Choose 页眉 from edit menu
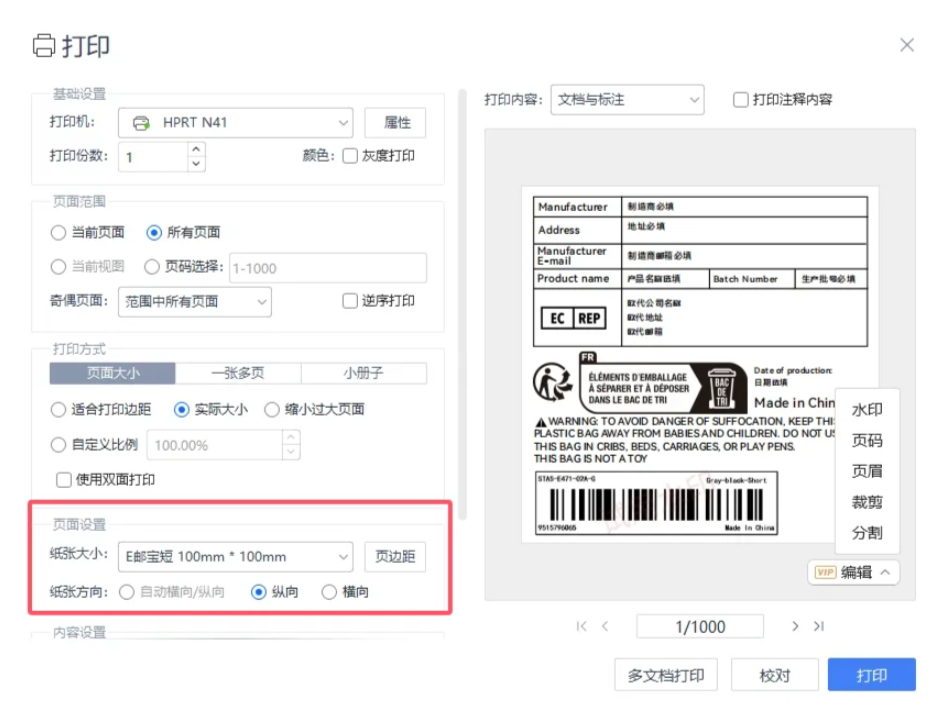The image size is (946, 720). (x=866, y=471)
